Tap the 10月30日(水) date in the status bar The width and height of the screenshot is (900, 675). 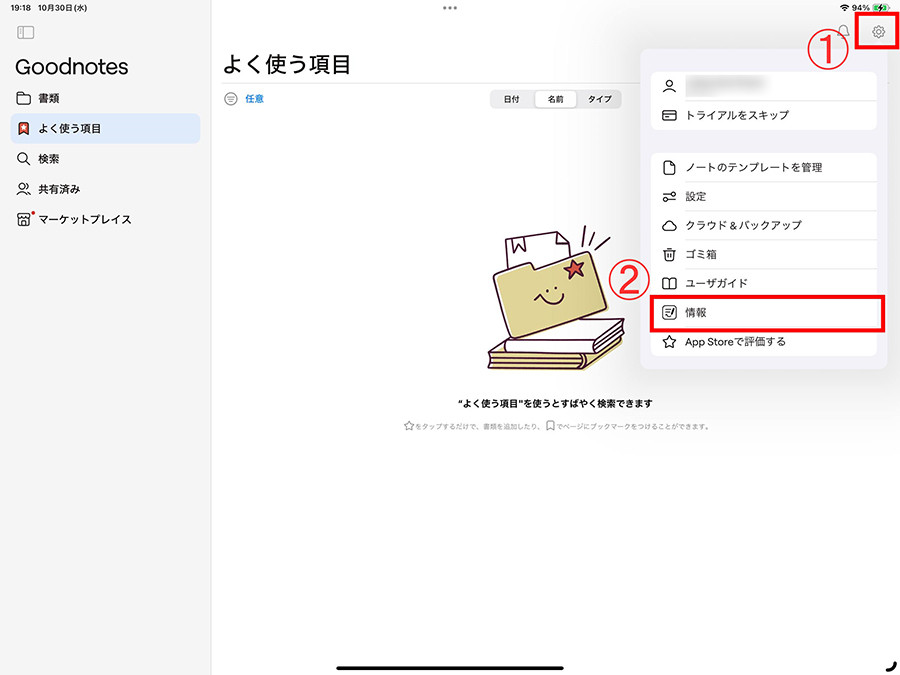tap(63, 8)
